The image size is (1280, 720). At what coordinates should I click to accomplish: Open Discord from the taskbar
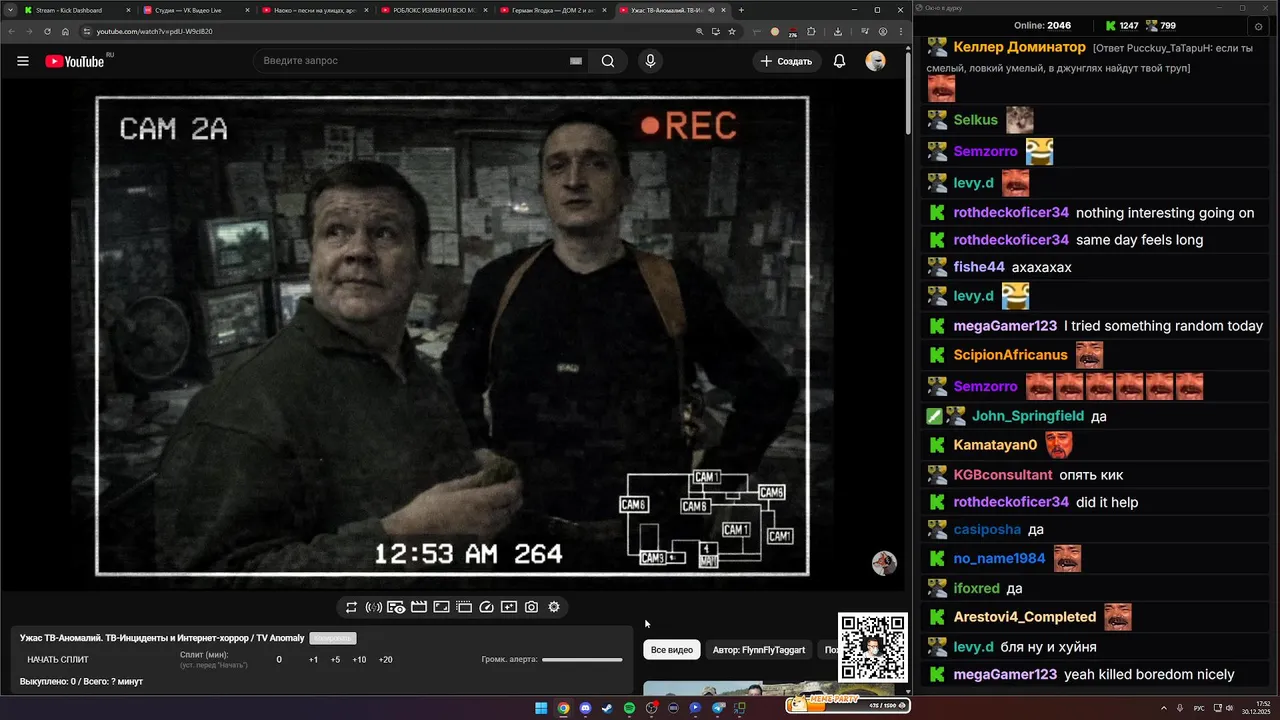(x=585, y=708)
